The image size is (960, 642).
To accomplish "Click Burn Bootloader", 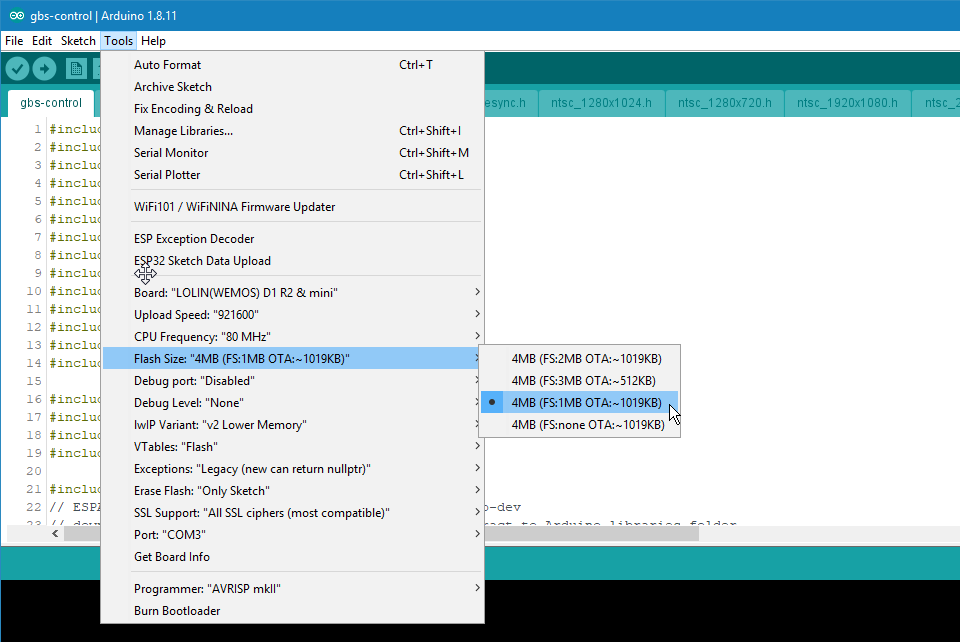I will click(293, 611).
